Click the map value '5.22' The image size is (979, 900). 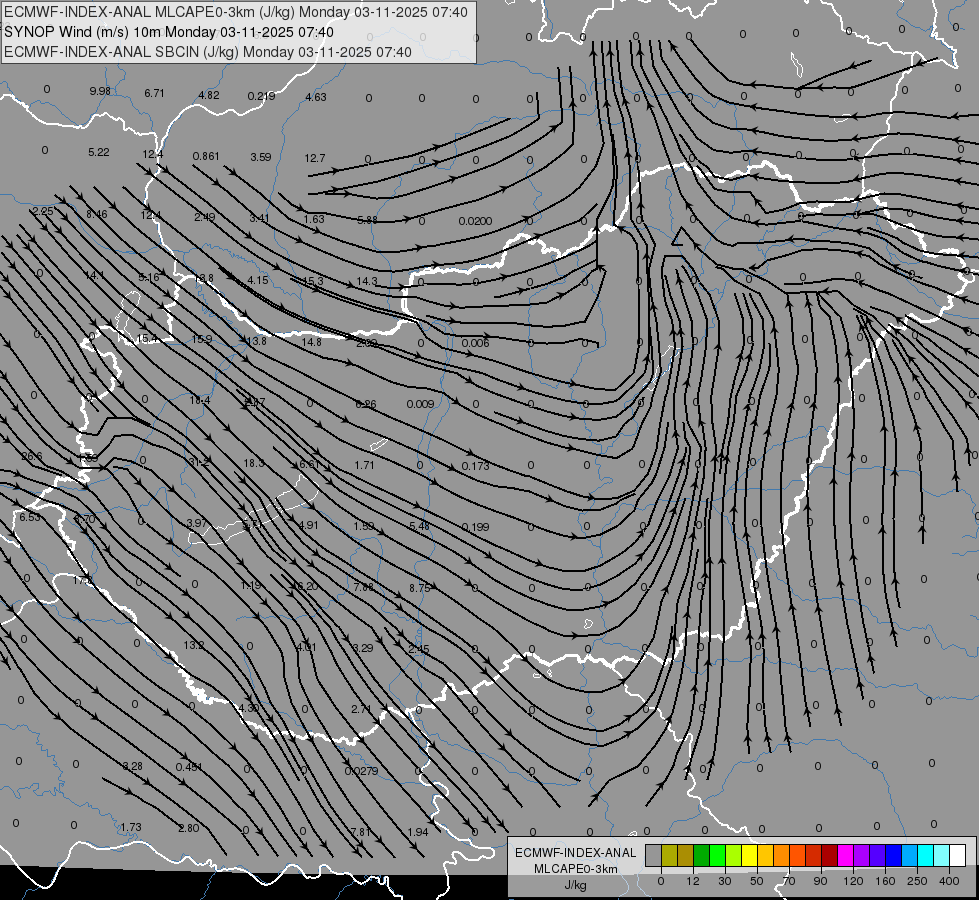click(x=99, y=152)
